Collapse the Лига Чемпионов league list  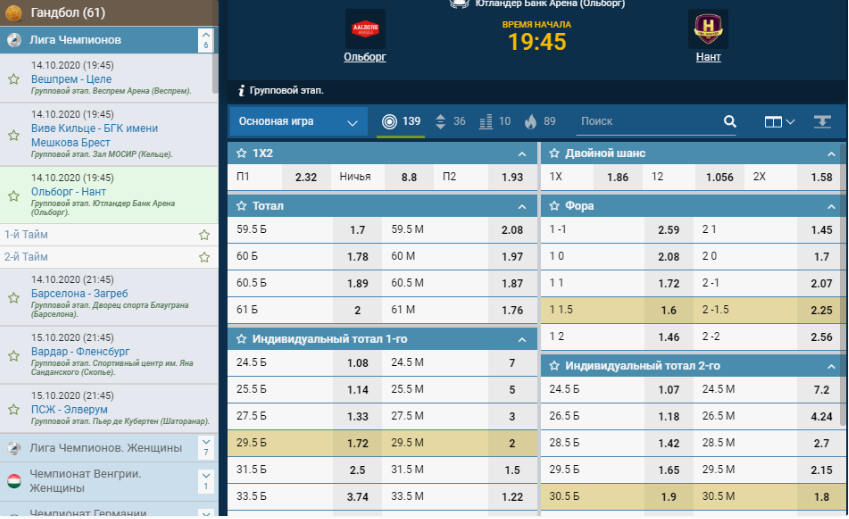(x=206, y=40)
